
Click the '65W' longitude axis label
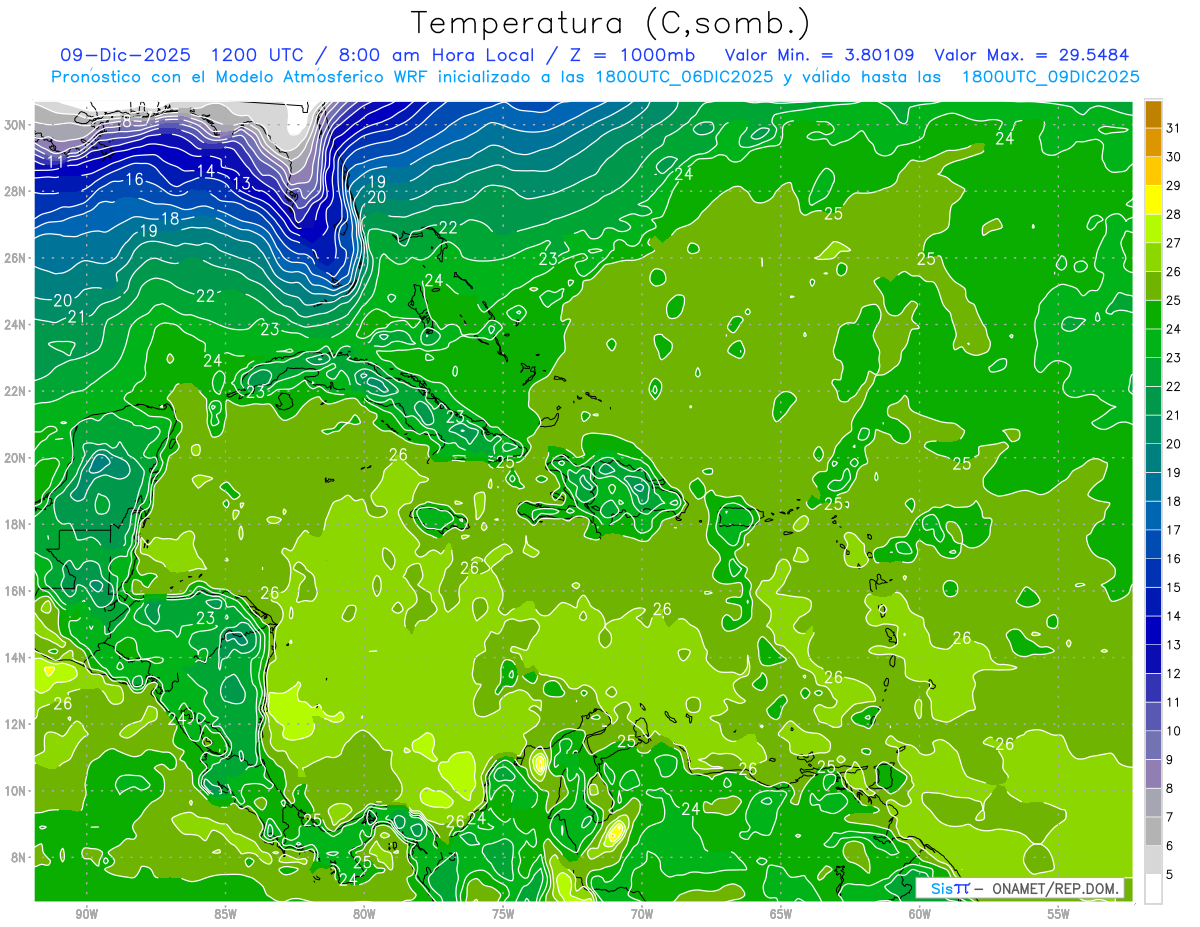(781, 914)
